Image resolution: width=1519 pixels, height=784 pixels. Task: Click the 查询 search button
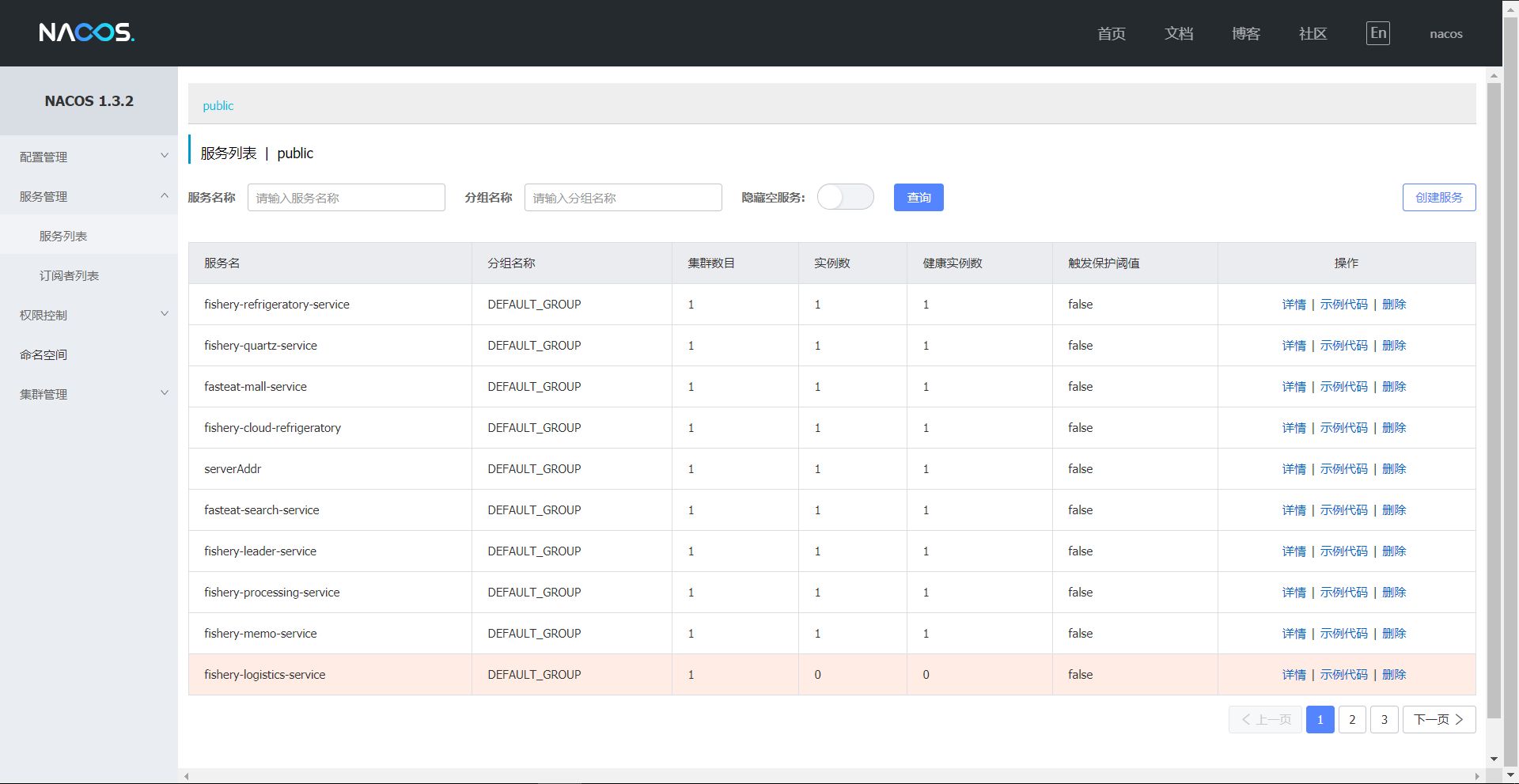tap(919, 197)
